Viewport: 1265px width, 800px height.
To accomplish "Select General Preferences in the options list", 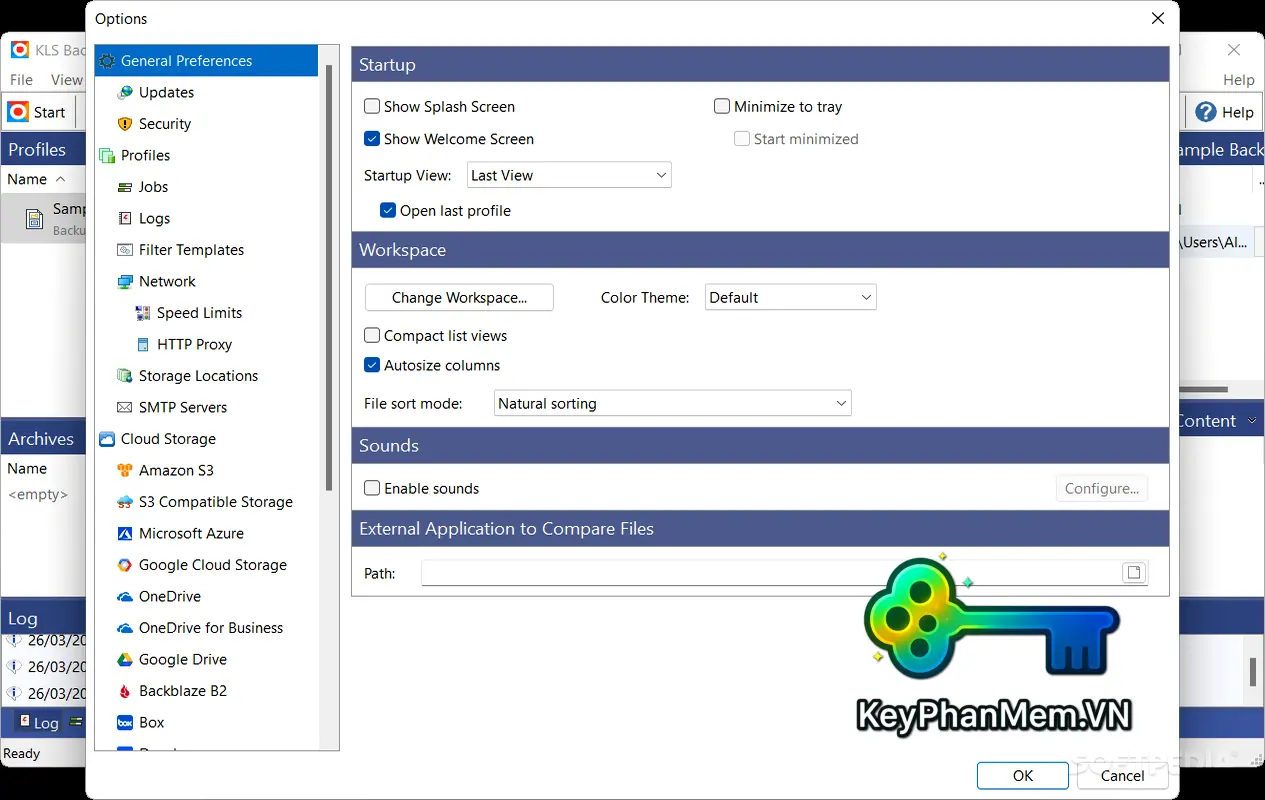I will click(x=186, y=60).
